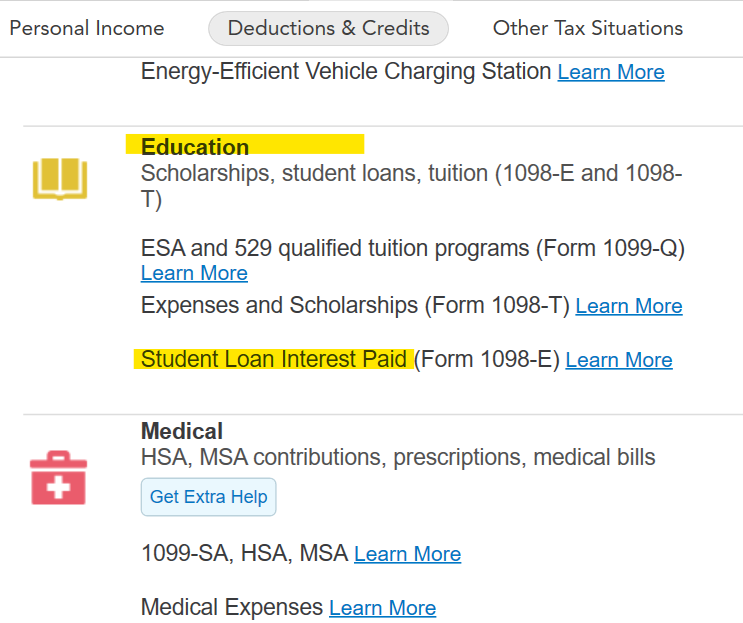Open Learn More for Vehicle Charging Station
Viewport: 743px width, 623px height.
(611, 72)
